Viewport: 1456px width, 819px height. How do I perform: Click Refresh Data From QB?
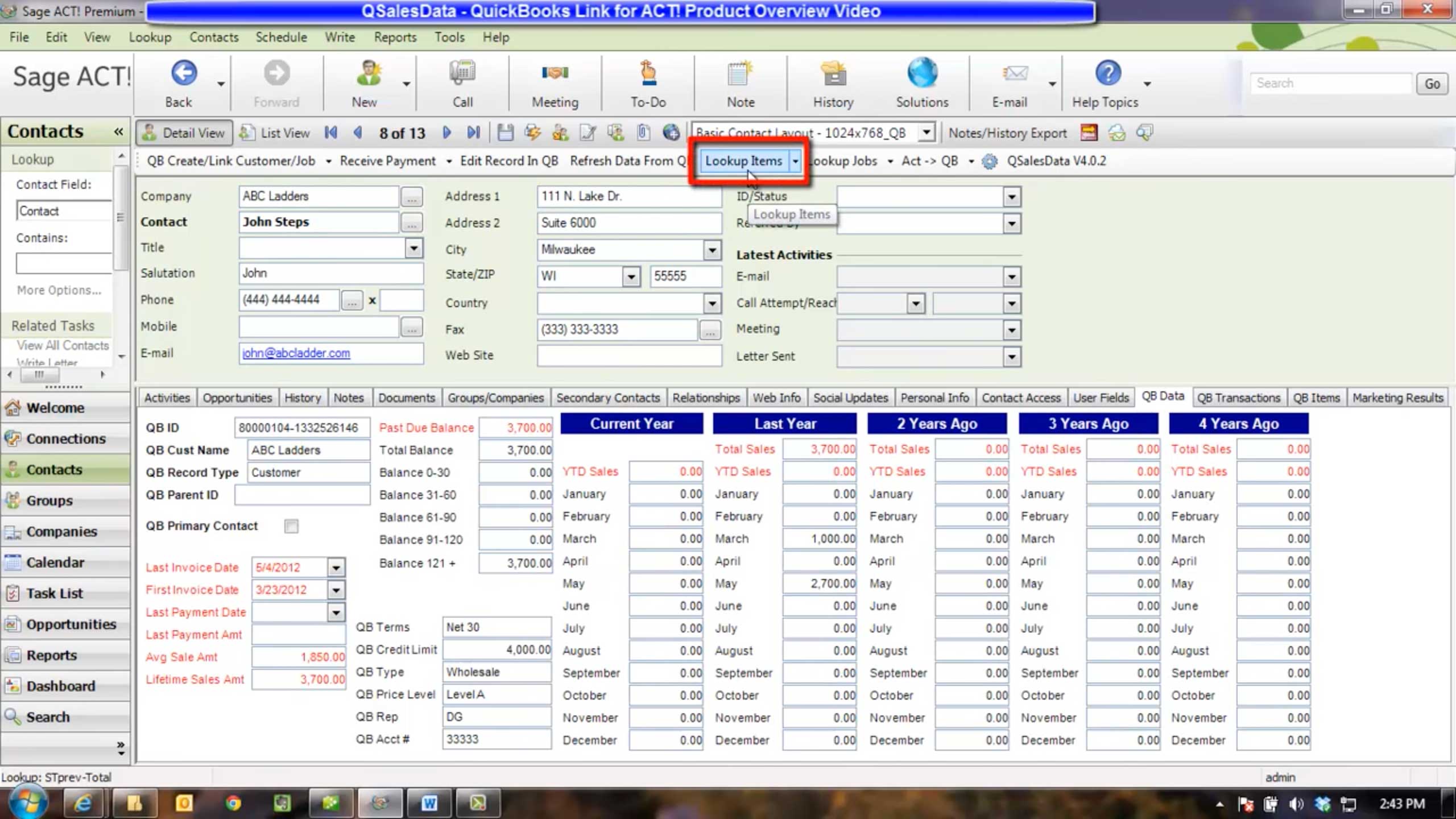pyautogui.click(x=628, y=162)
